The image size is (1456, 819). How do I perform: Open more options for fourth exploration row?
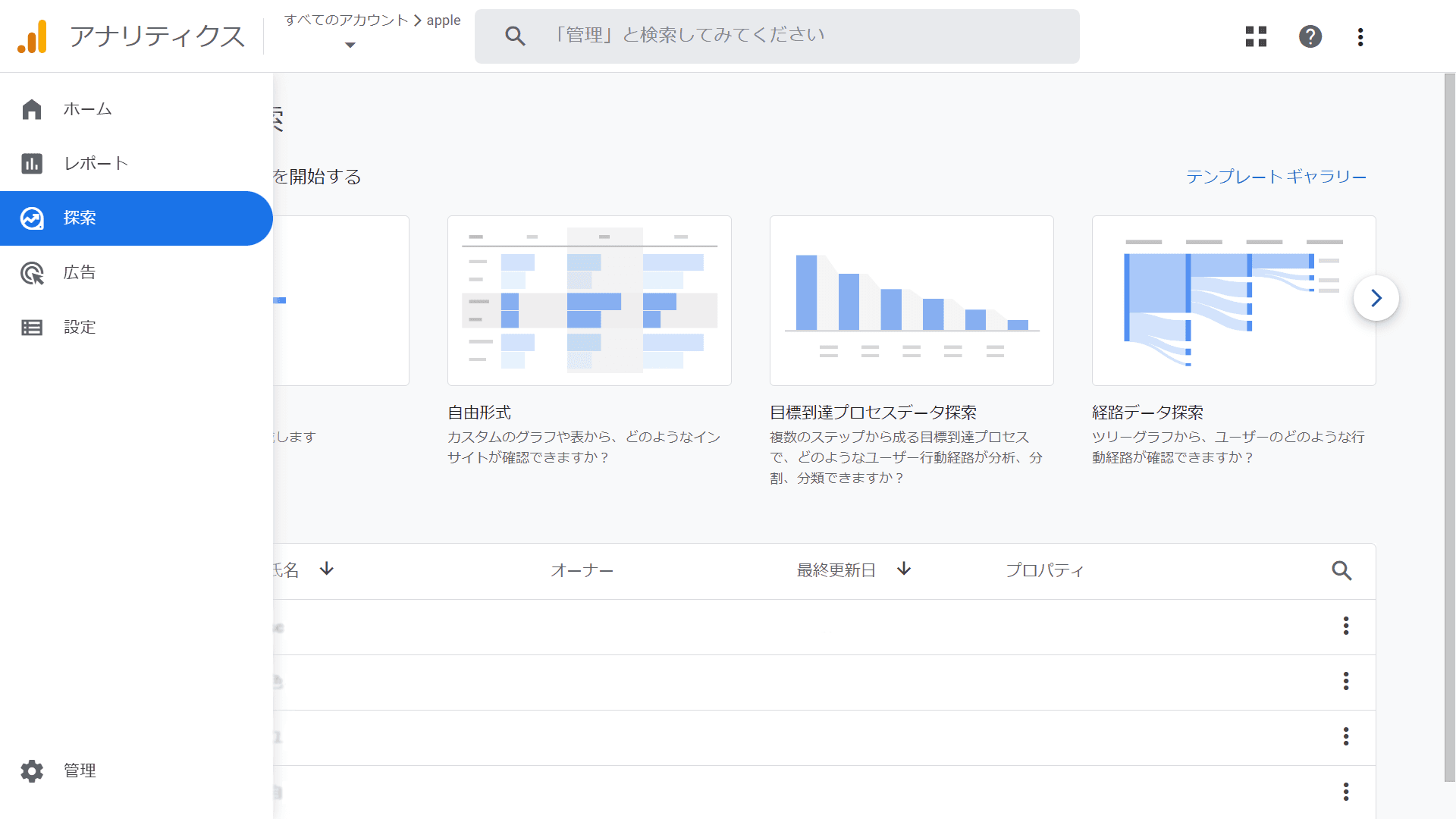[x=1346, y=792]
